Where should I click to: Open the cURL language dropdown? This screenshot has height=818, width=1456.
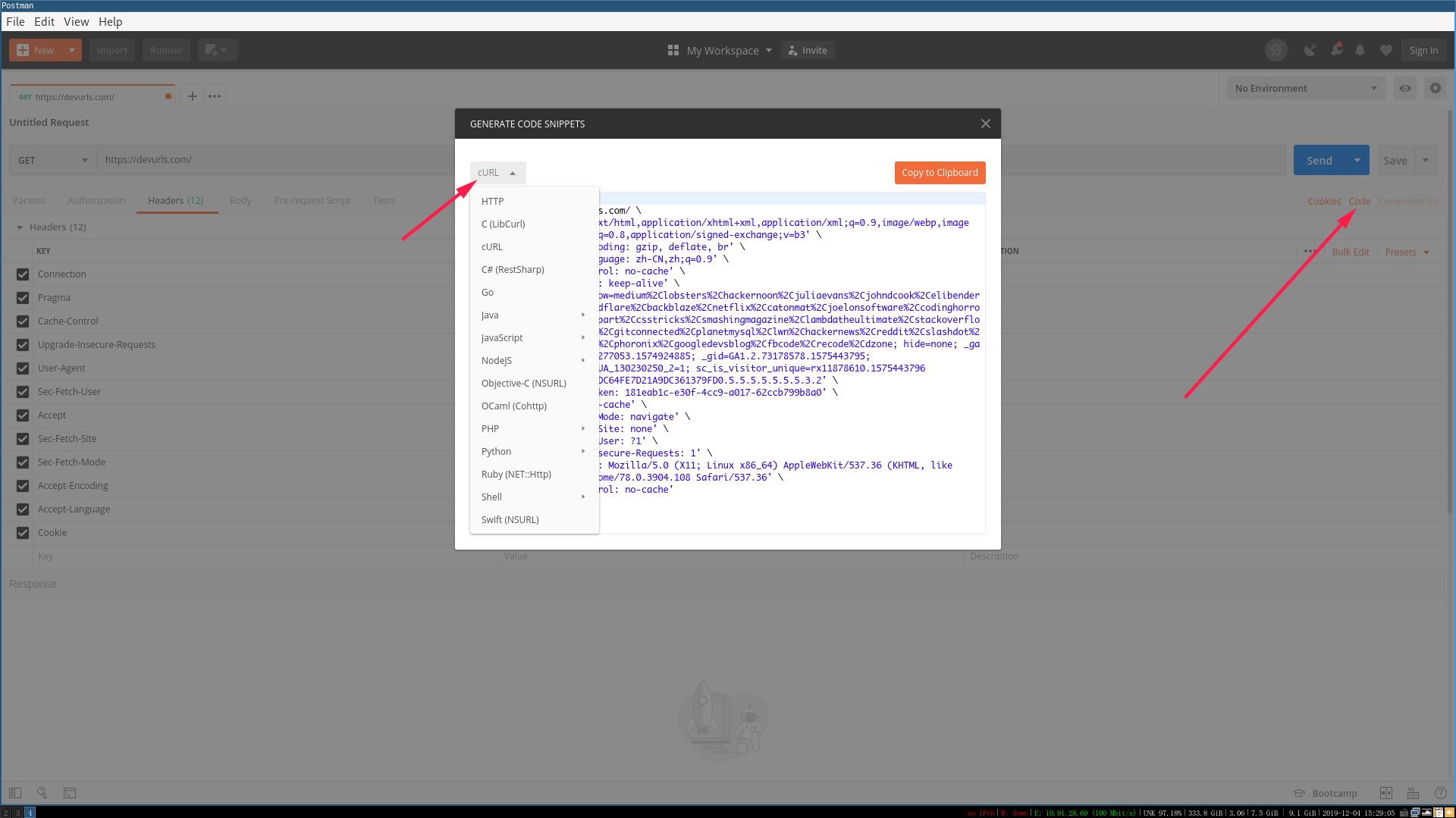coord(497,173)
